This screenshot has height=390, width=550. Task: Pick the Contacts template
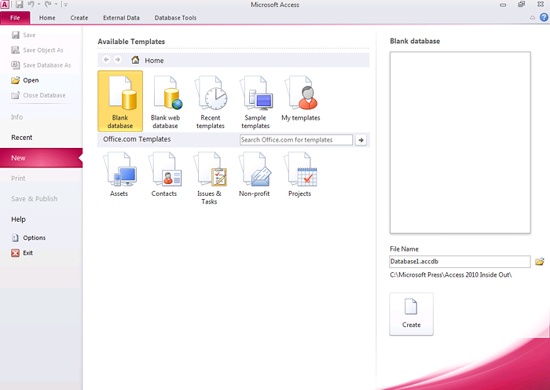[x=164, y=174]
